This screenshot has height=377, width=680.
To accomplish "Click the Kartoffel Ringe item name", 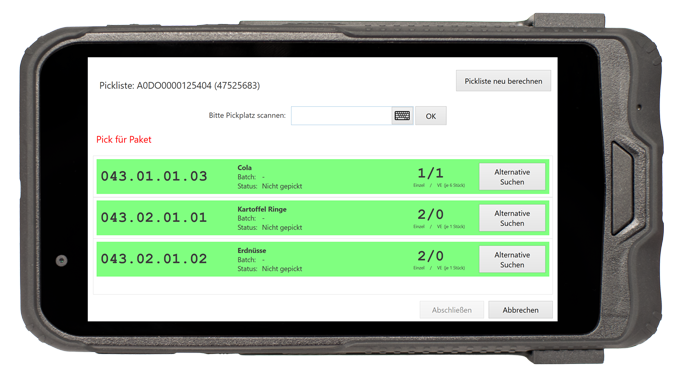I will (x=262, y=209).
